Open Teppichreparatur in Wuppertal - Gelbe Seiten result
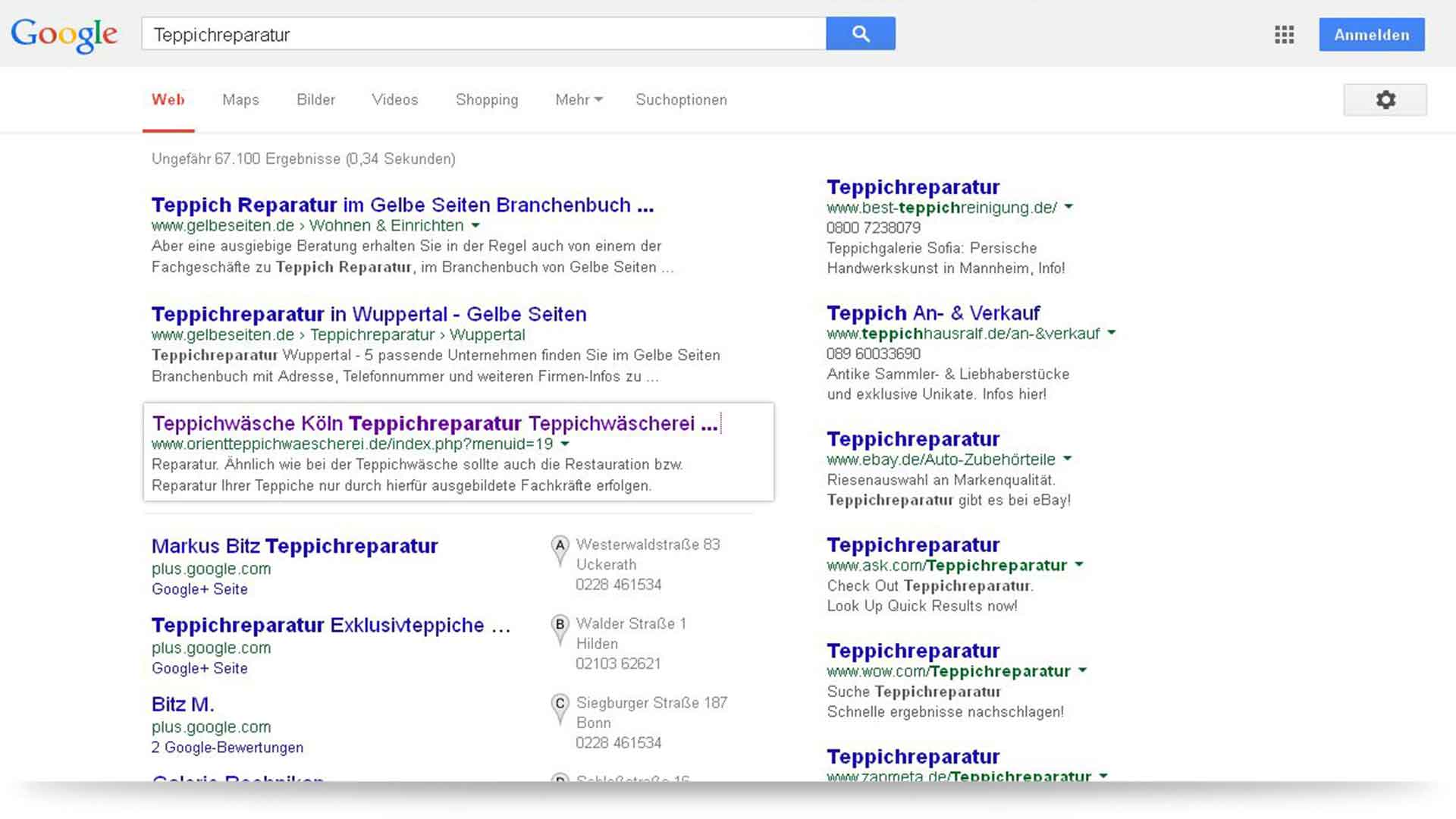This screenshot has width=1456, height=819. coord(369,314)
